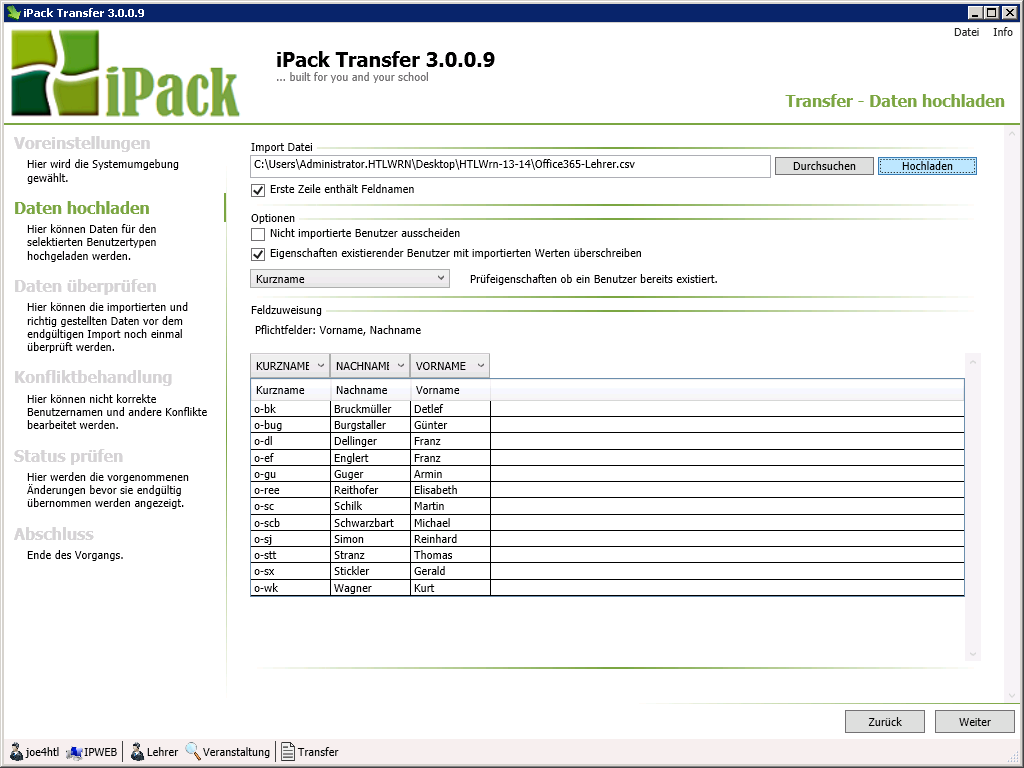The width and height of the screenshot is (1024, 768).
Task: Select Konfliktbehandlung step in sidebar
Action: pyautogui.click(x=93, y=377)
